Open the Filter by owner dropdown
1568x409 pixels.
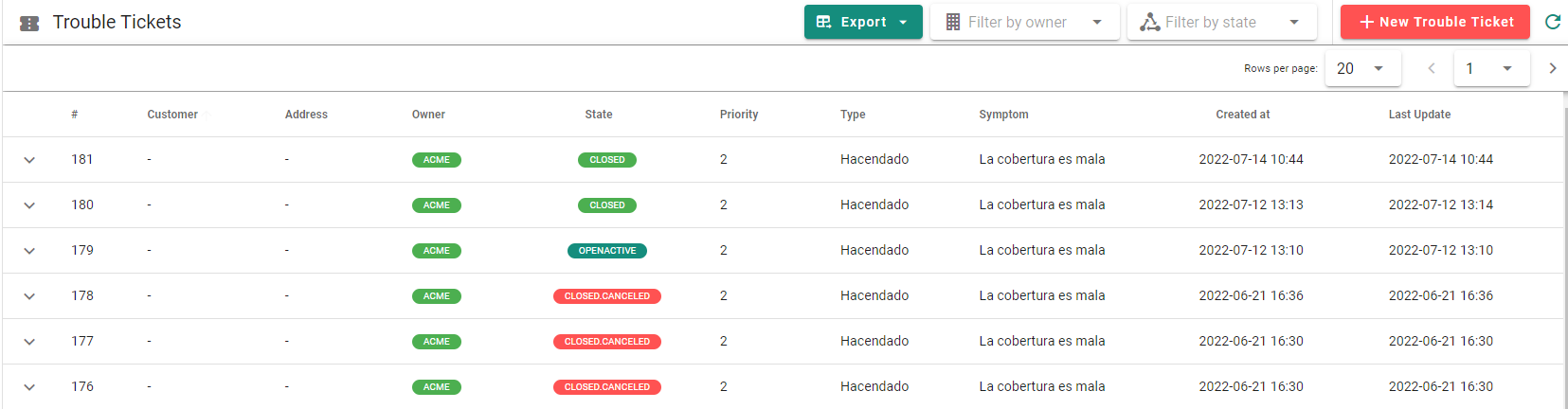coord(1025,22)
